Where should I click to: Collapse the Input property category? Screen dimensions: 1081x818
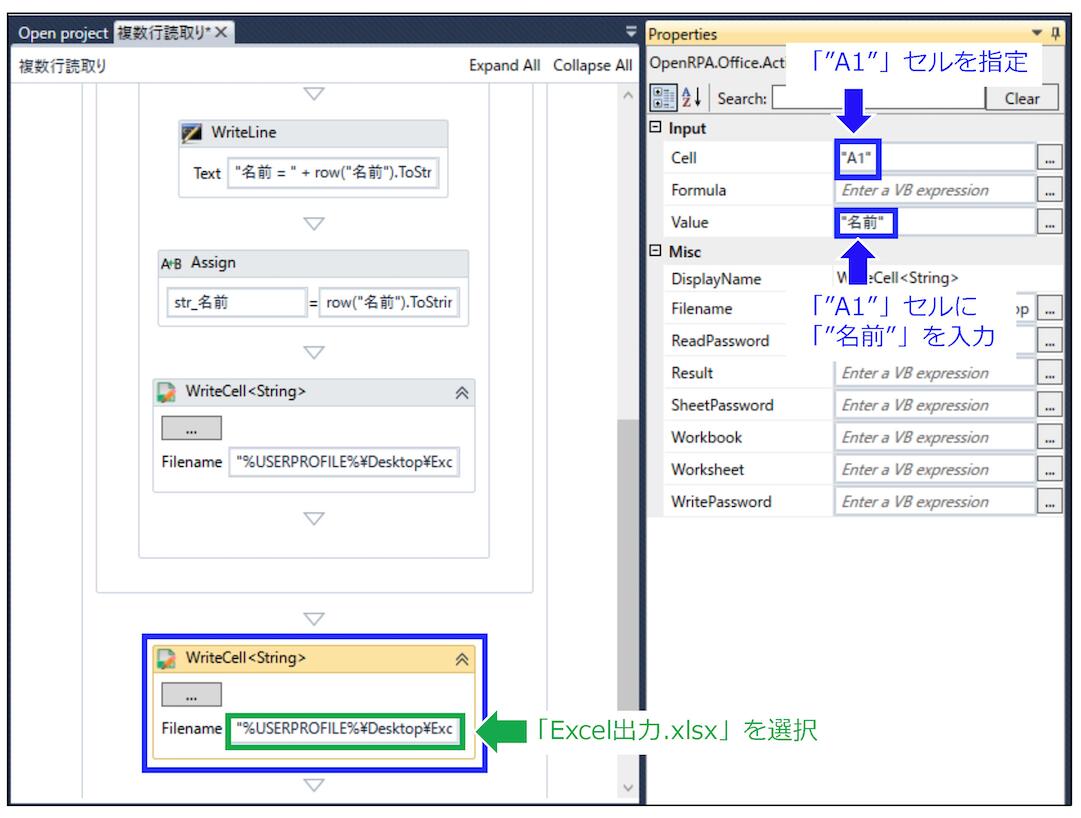coord(656,127)
